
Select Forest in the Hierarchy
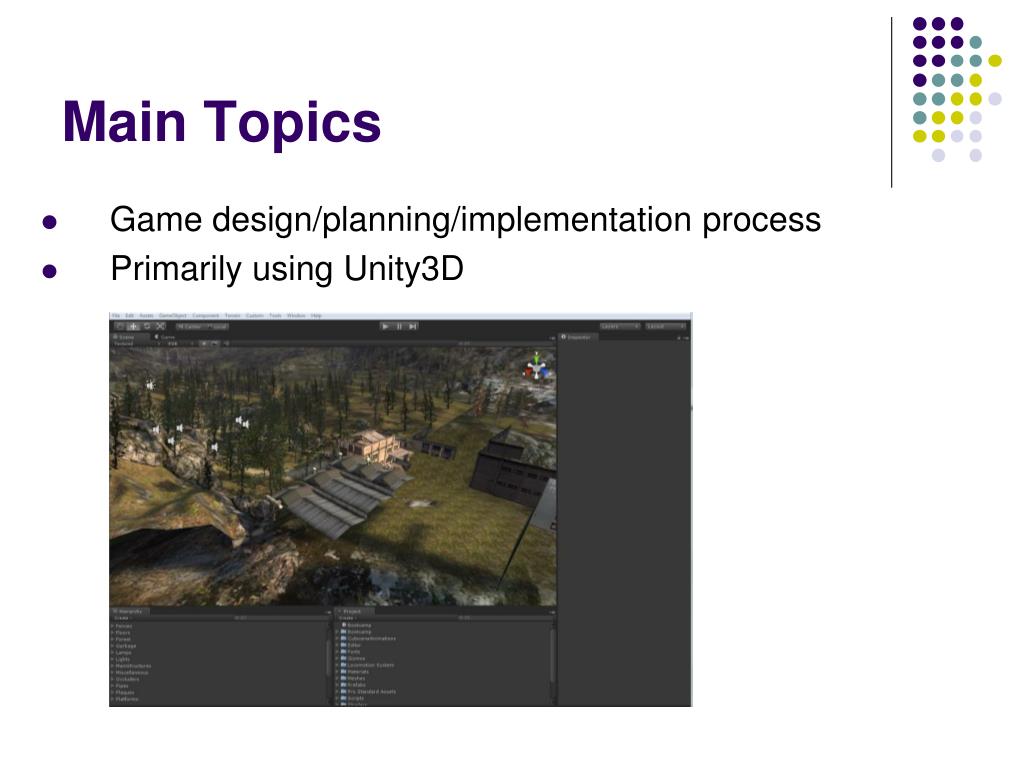tap(123, 639)
